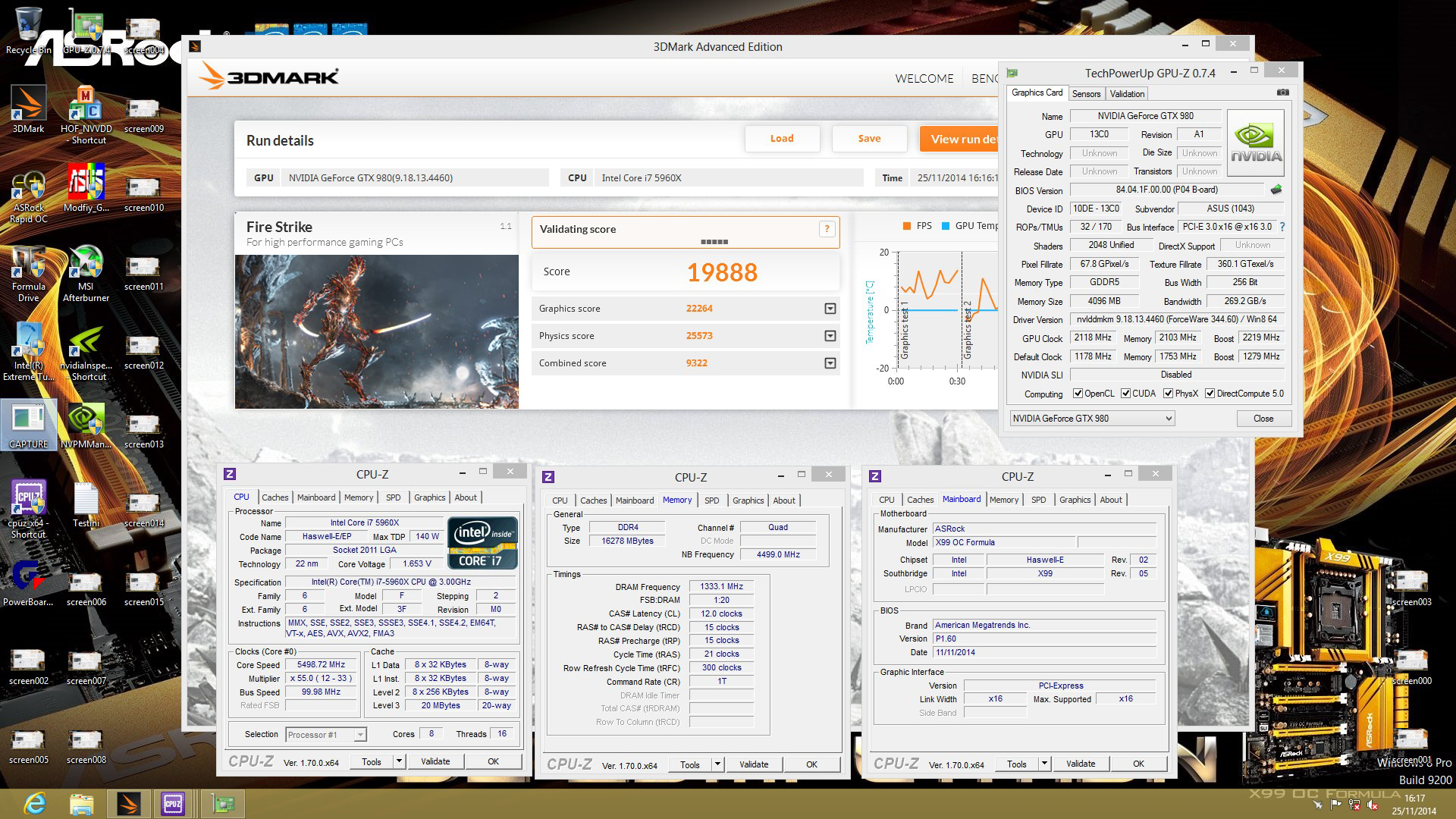Switch to GPU-Z taskbar button
The image size is (1456, 819).
pyautogui.click(x=223, y=803)
